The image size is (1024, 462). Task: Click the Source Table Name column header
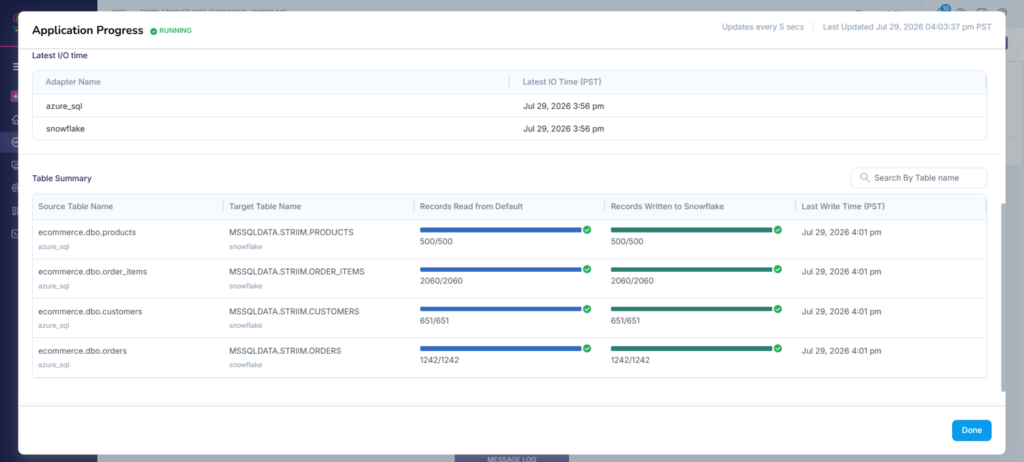click(x=75, y=206)
